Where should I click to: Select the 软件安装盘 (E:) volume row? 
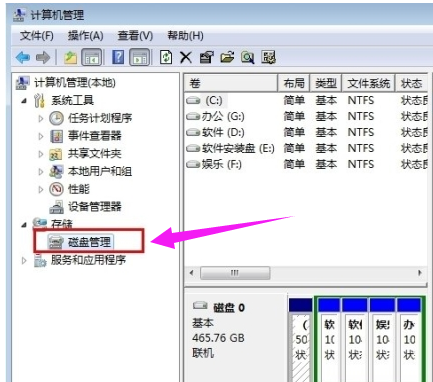[306, 148]
